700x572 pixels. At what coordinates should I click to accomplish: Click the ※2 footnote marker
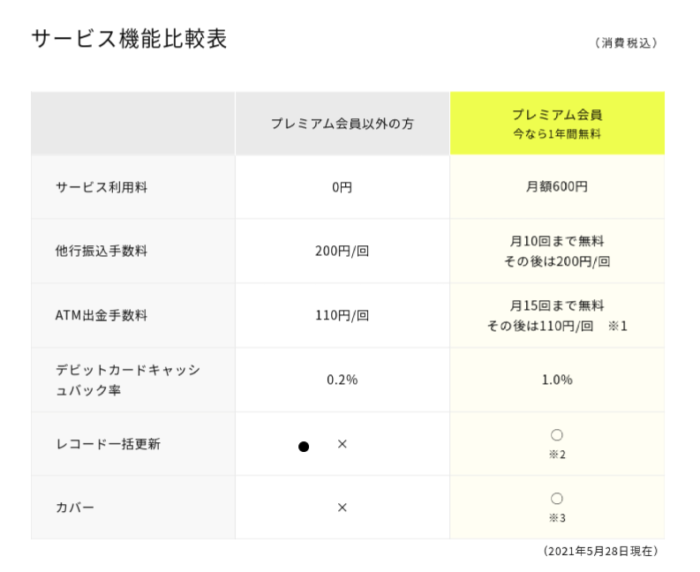pyautogui.click(x=557, y=455)
